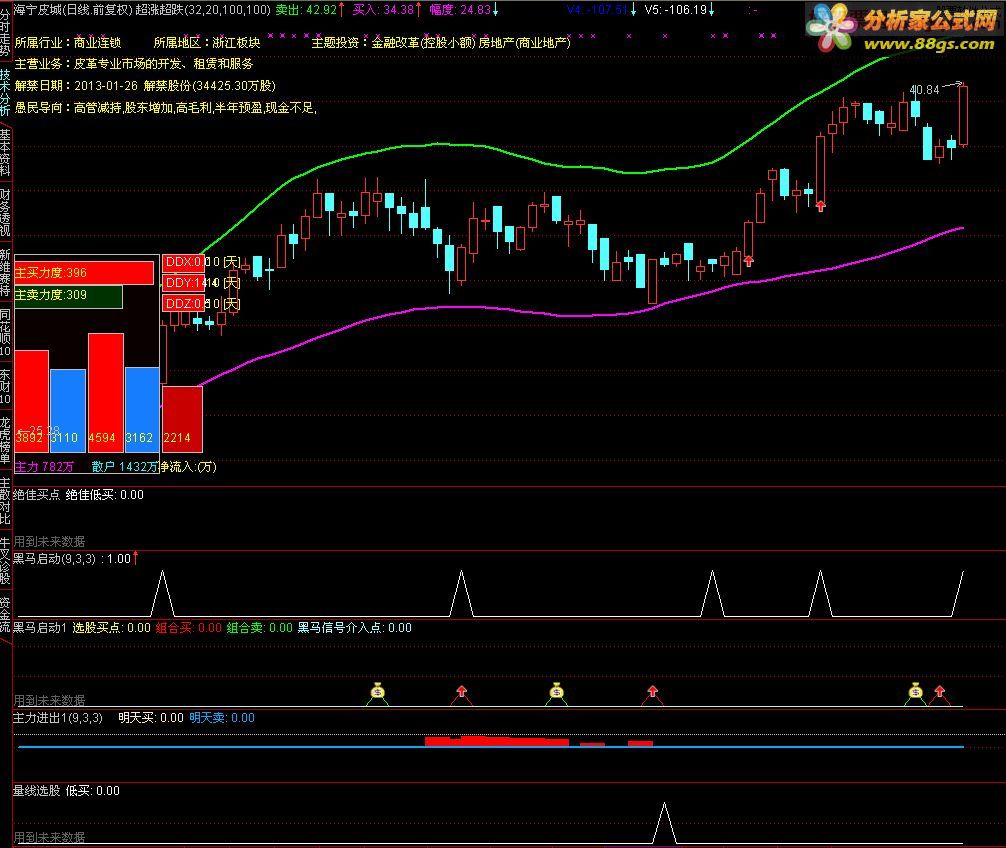Click the 散户 1432万 label
Image resolution: width=1006 pixels, height=848 pixels.
tap(124, 466)
